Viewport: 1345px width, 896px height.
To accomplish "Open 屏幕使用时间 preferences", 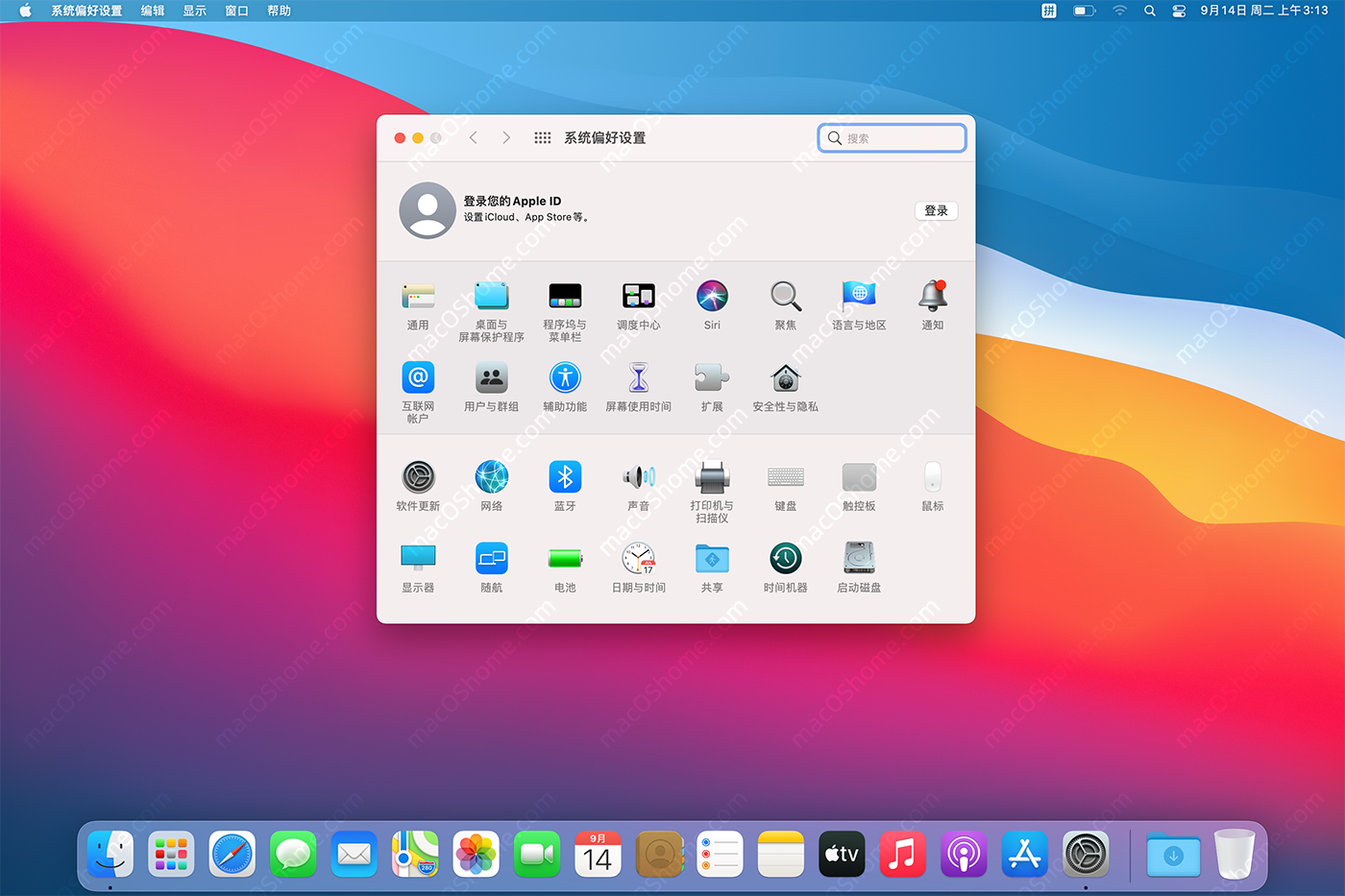I will click(638, 377).
